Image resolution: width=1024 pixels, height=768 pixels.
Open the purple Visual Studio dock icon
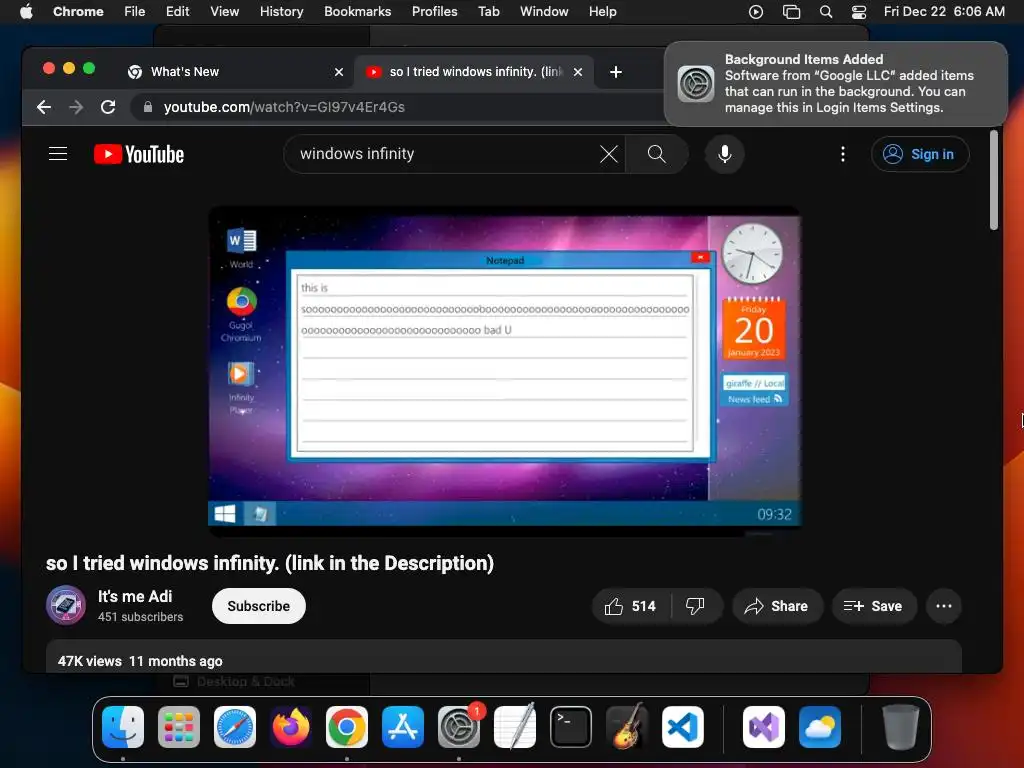764,727
